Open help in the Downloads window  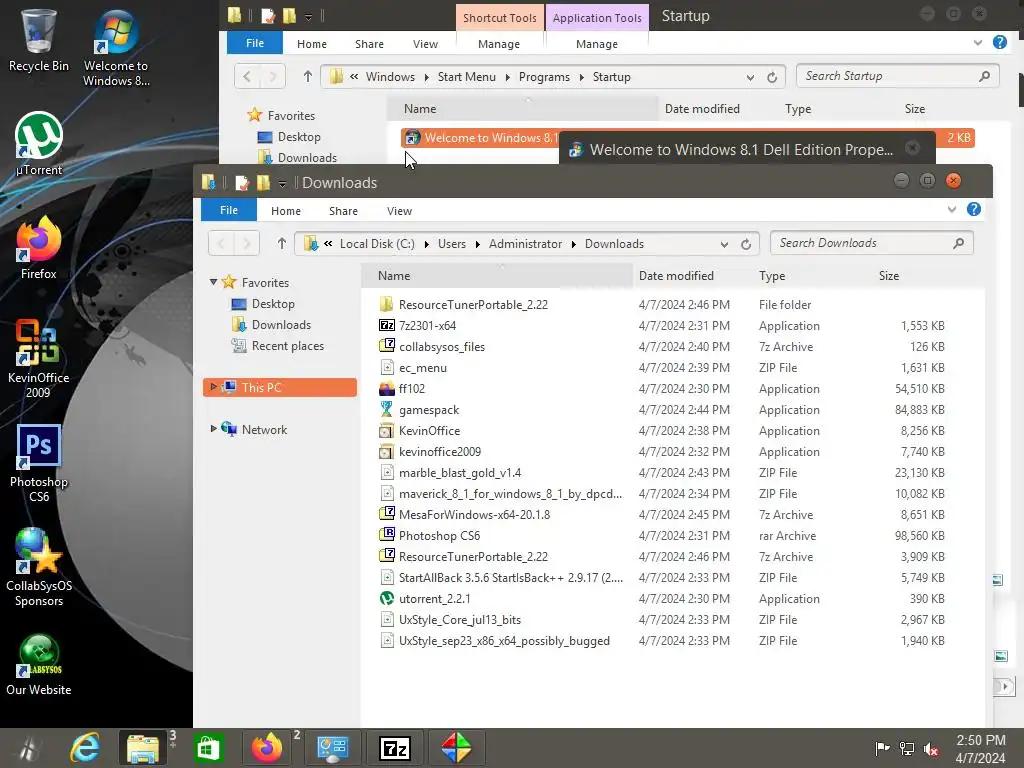pos(974,209)
